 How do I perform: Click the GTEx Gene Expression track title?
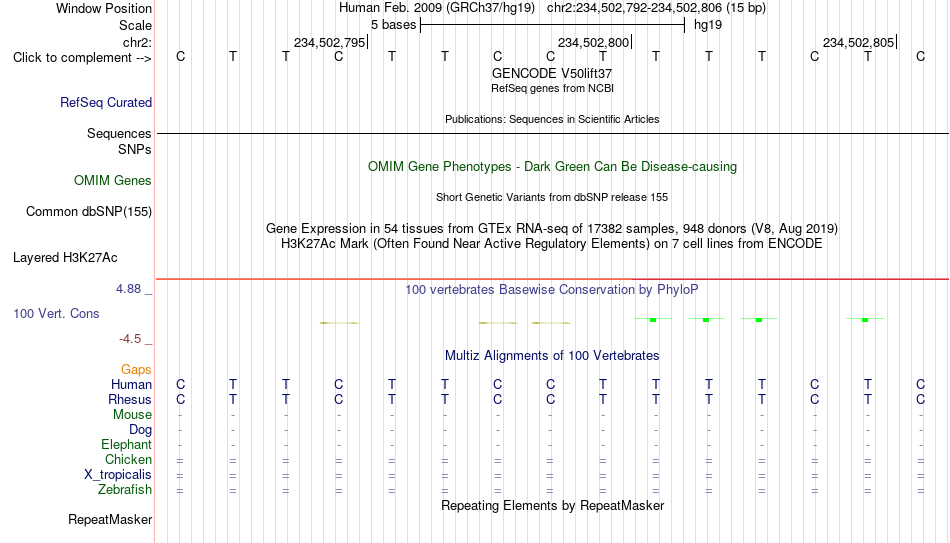point(552,228)
